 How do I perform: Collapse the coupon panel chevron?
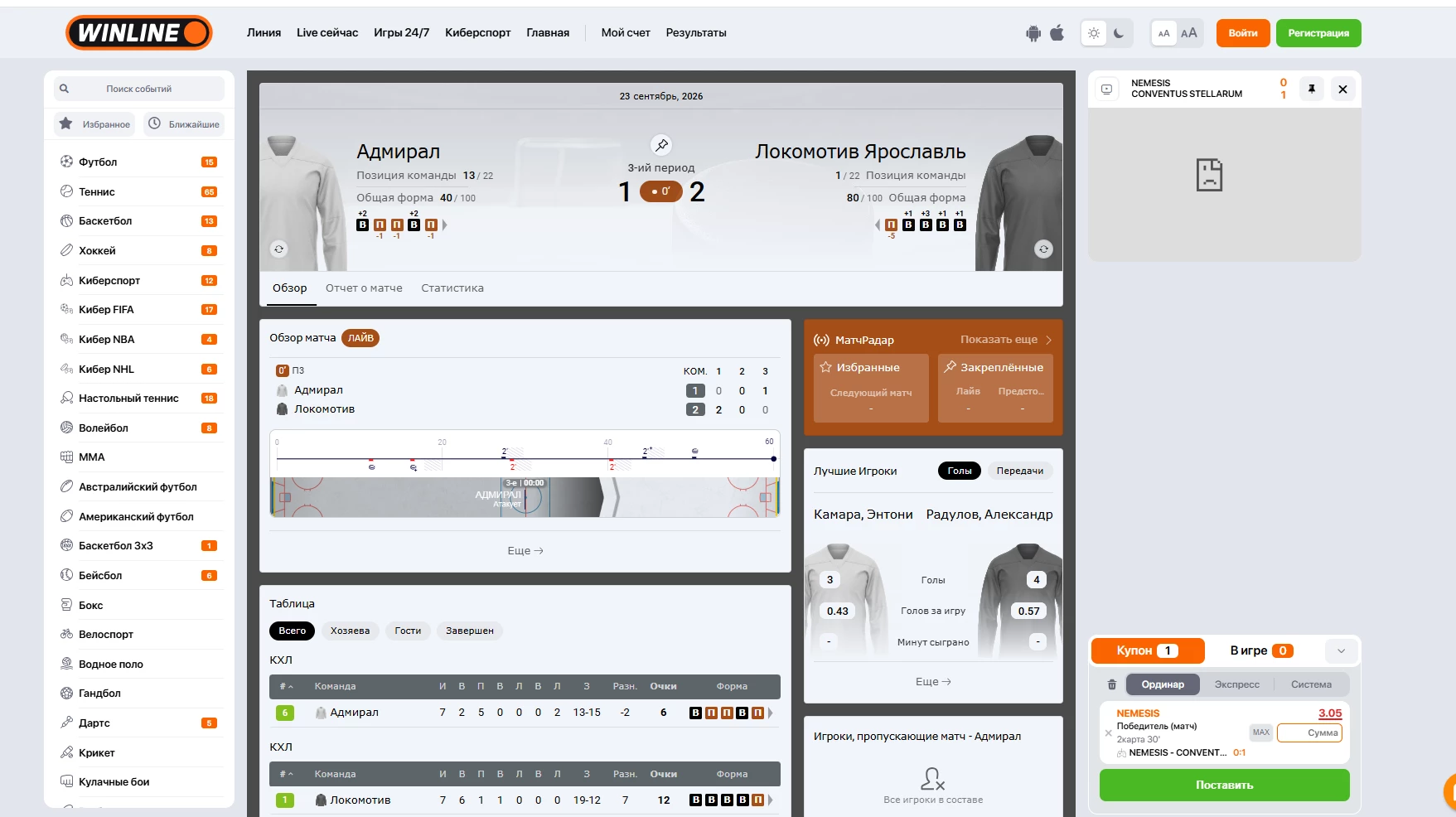pyautogui.click(x=1341, y=650)
